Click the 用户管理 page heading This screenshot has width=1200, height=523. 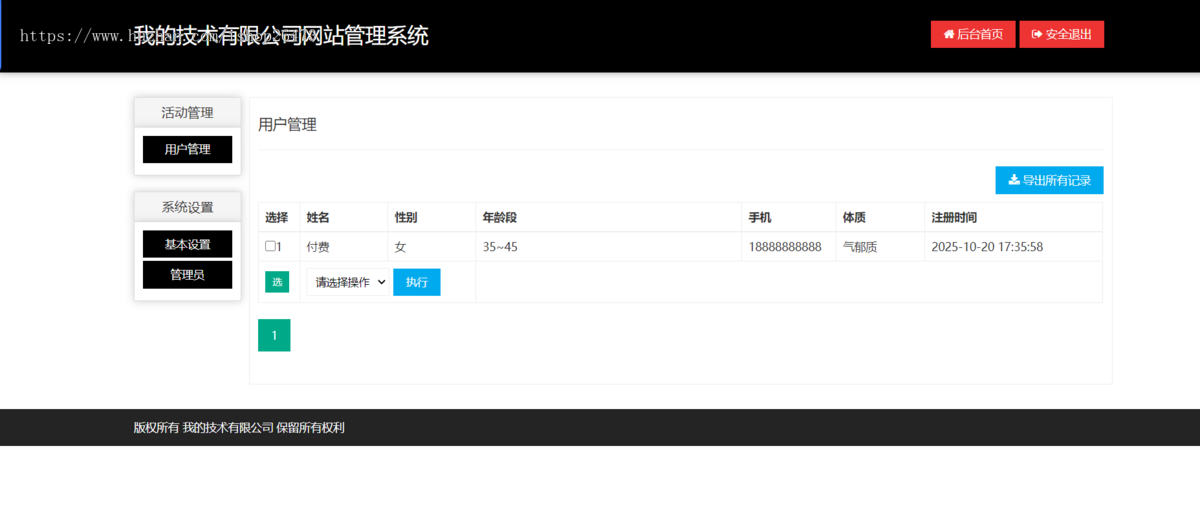287,125
